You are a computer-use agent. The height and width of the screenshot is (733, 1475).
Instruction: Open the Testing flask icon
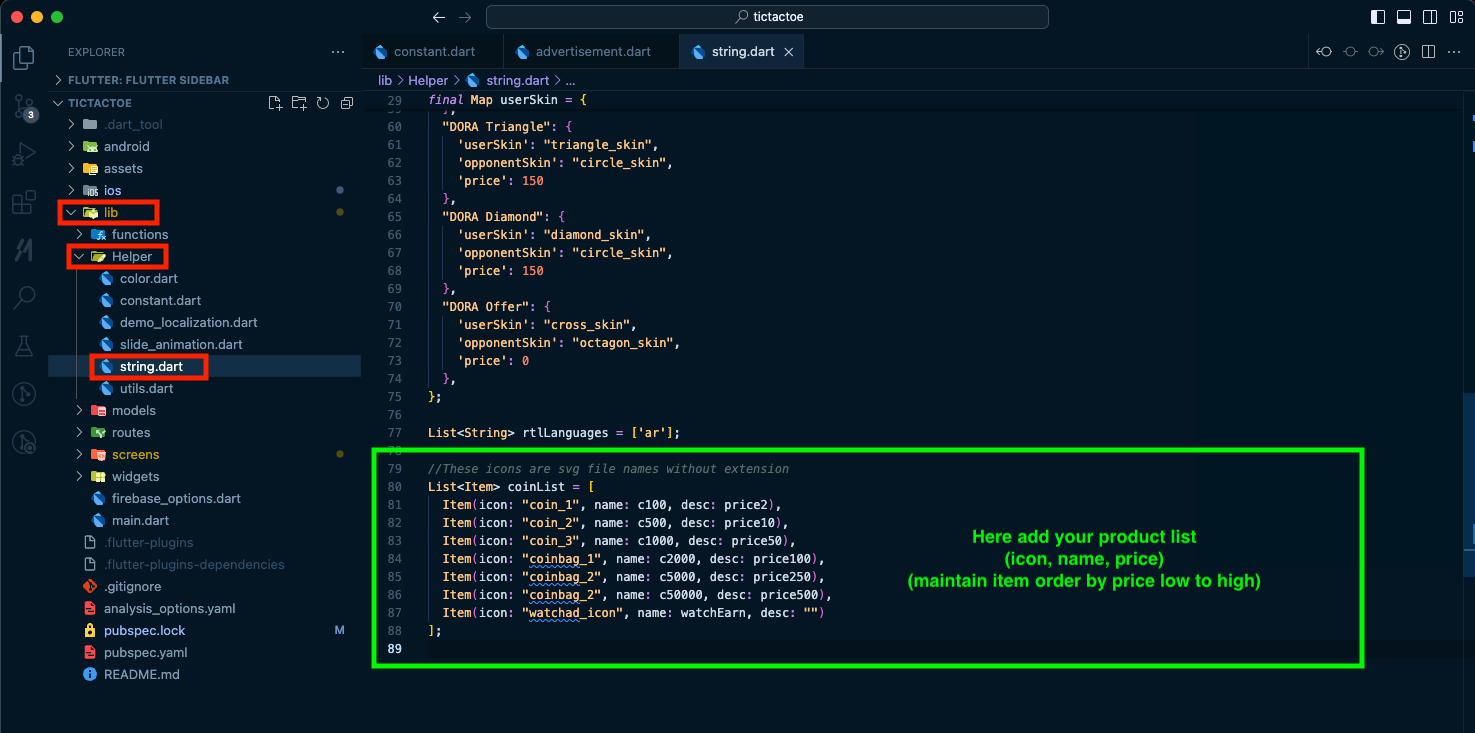[24, 346]
